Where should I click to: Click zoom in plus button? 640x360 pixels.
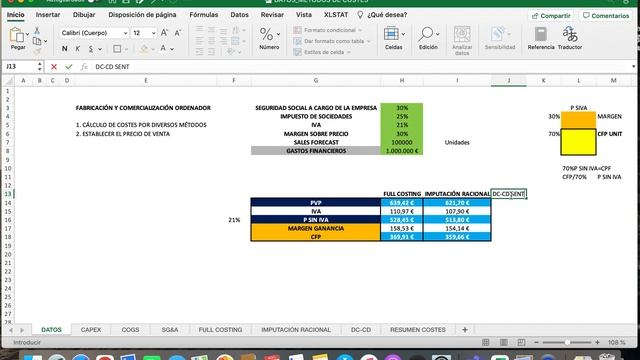pyautogui.click(x=597, y=342)
